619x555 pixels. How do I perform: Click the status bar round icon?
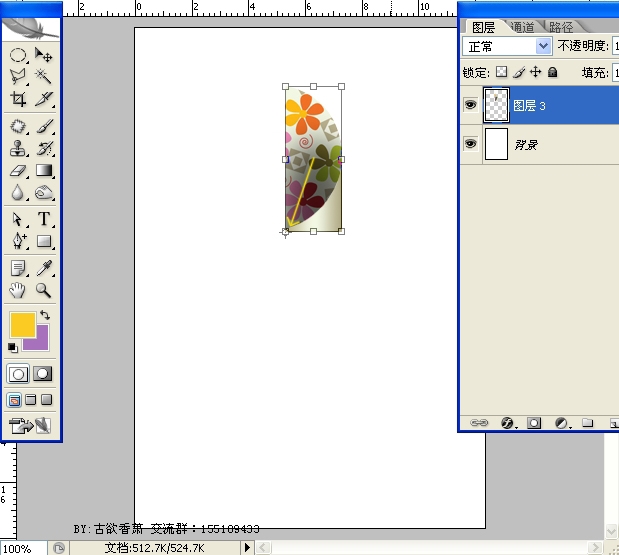click(59, 548)
